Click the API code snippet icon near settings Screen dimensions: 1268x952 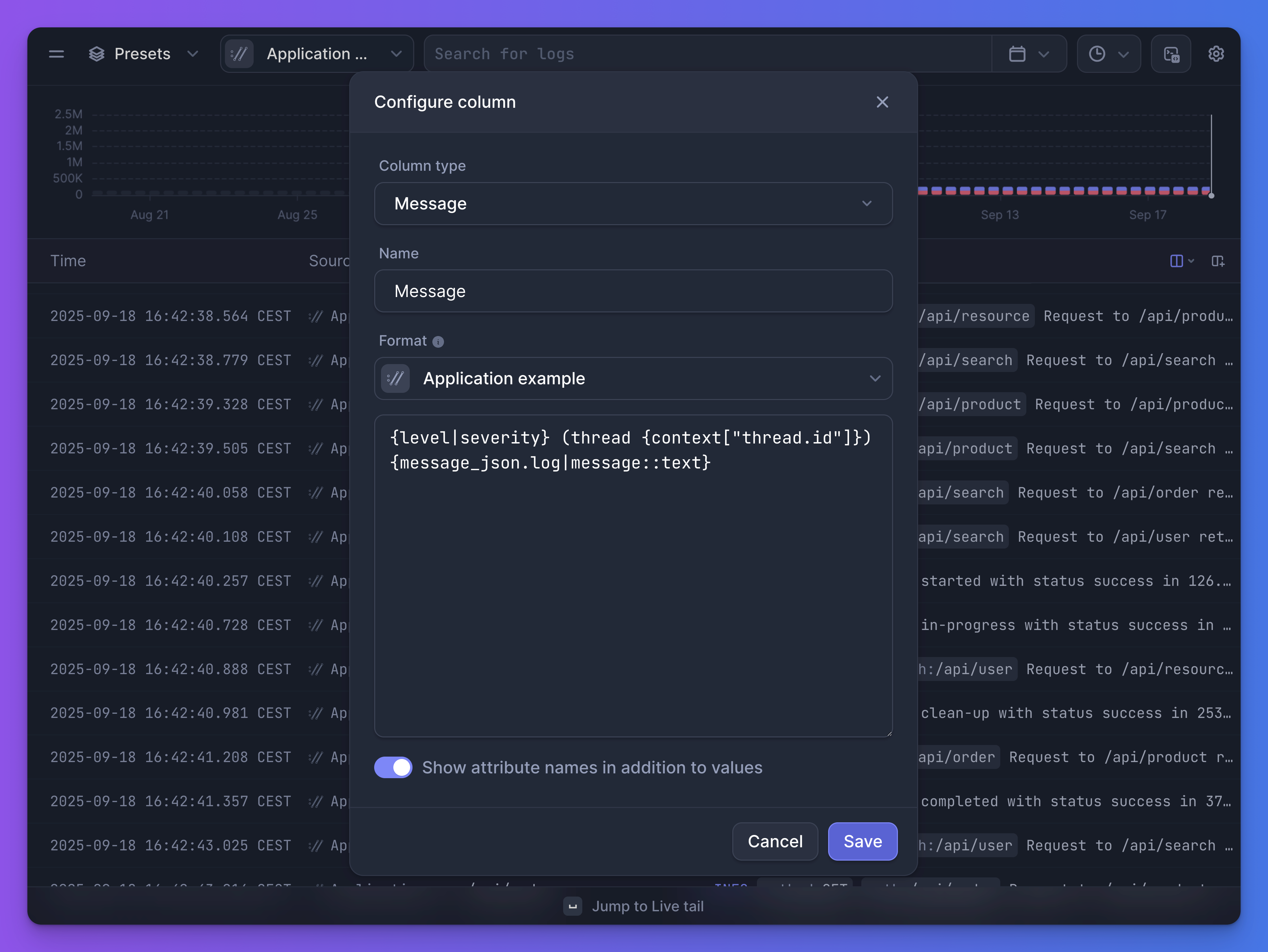[1170, 53]
